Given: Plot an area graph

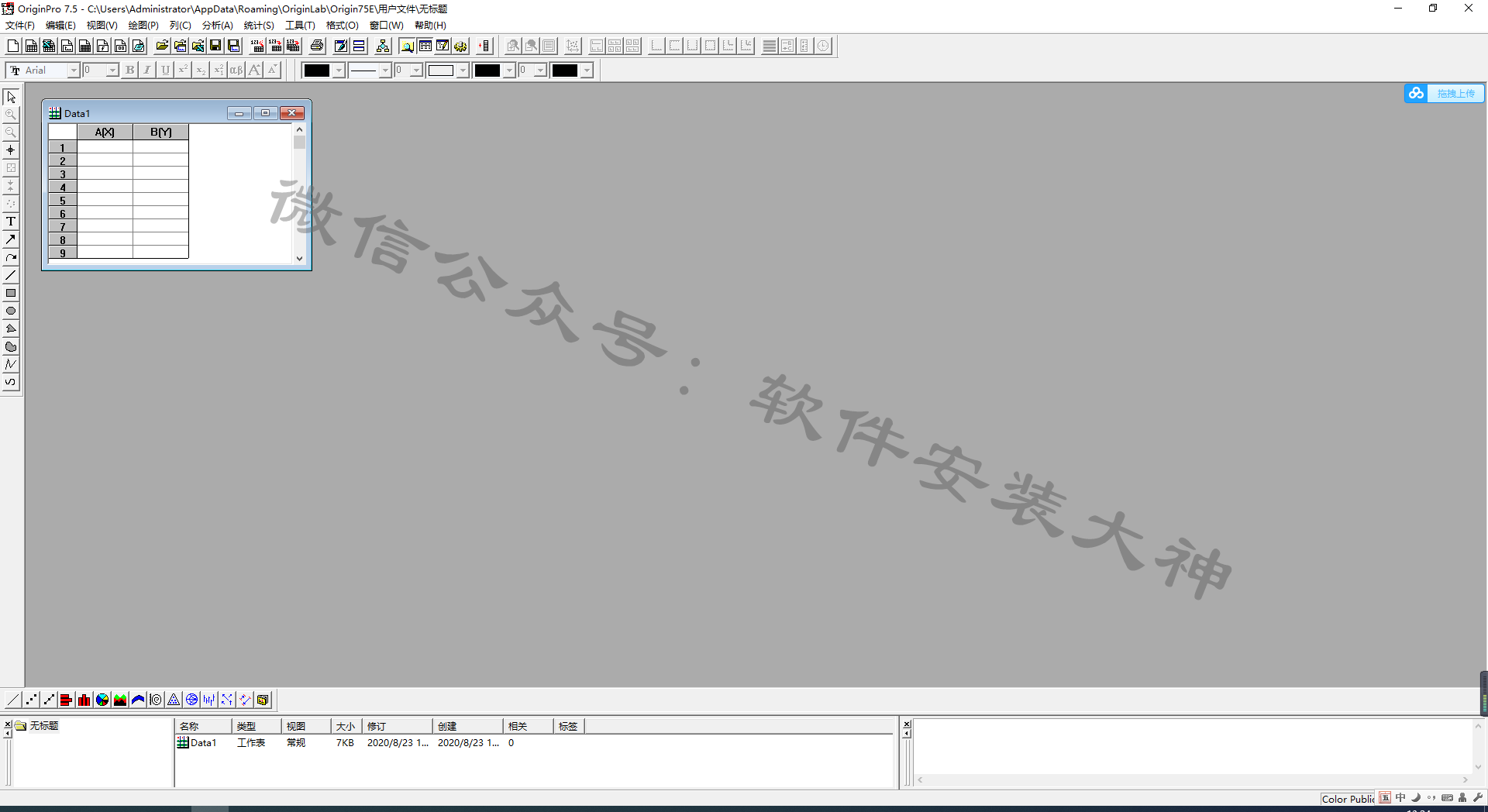Looking at the screenshot, I should tap(120, 700).
